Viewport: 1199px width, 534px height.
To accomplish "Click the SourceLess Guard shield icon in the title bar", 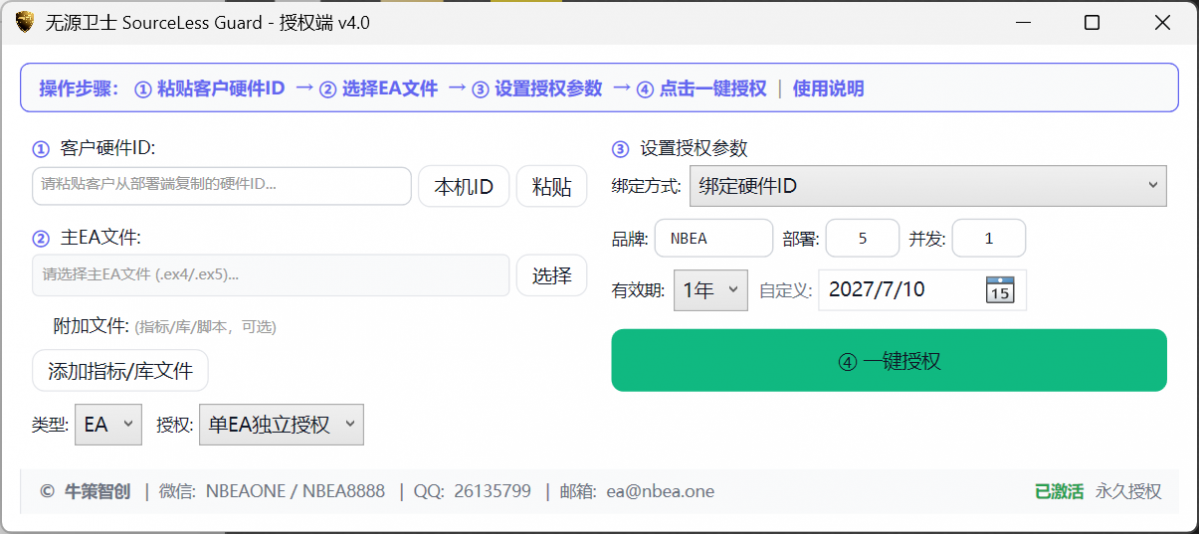I will [x=25, y=22].
